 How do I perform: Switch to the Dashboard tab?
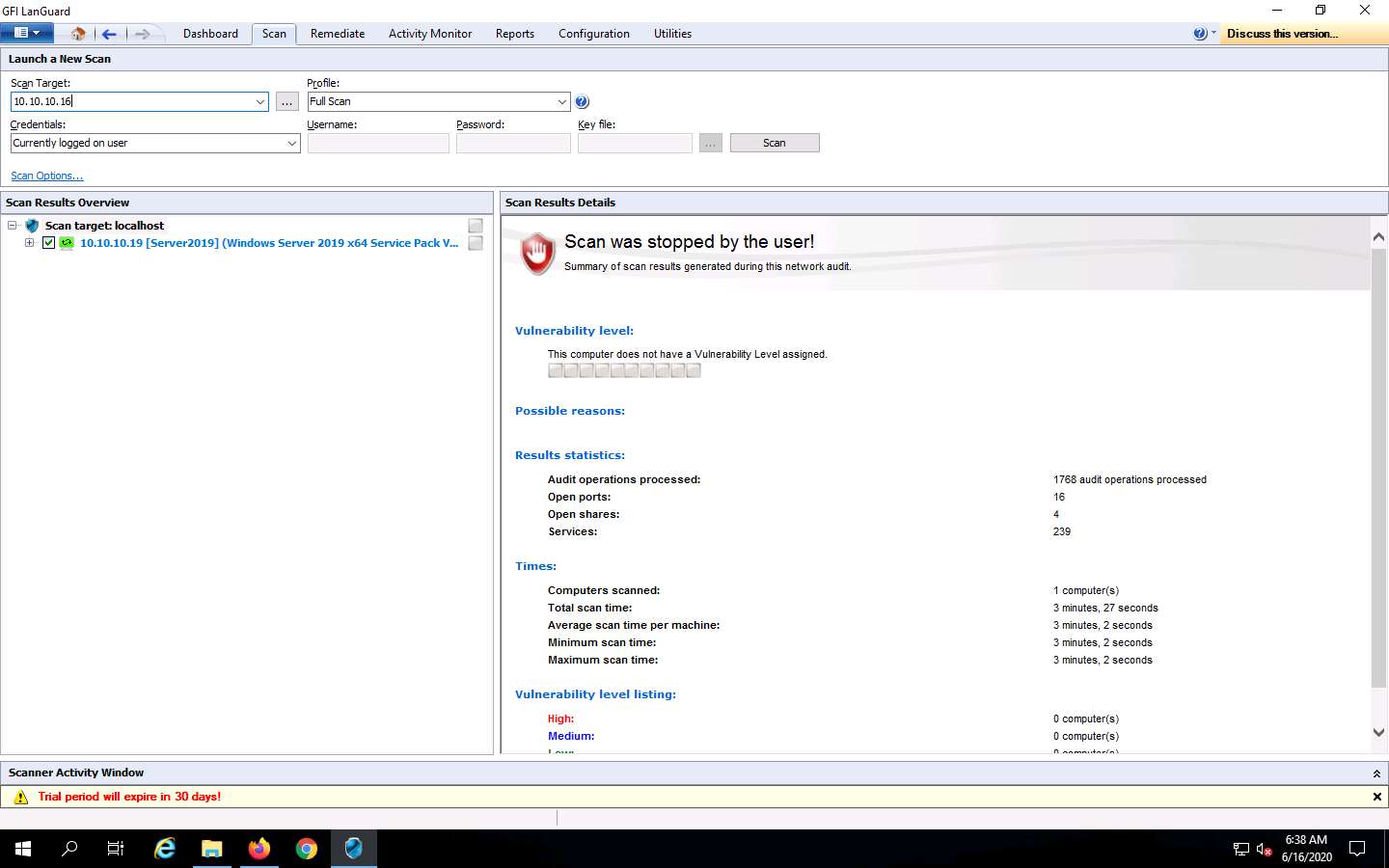click(x=210, y=34)
